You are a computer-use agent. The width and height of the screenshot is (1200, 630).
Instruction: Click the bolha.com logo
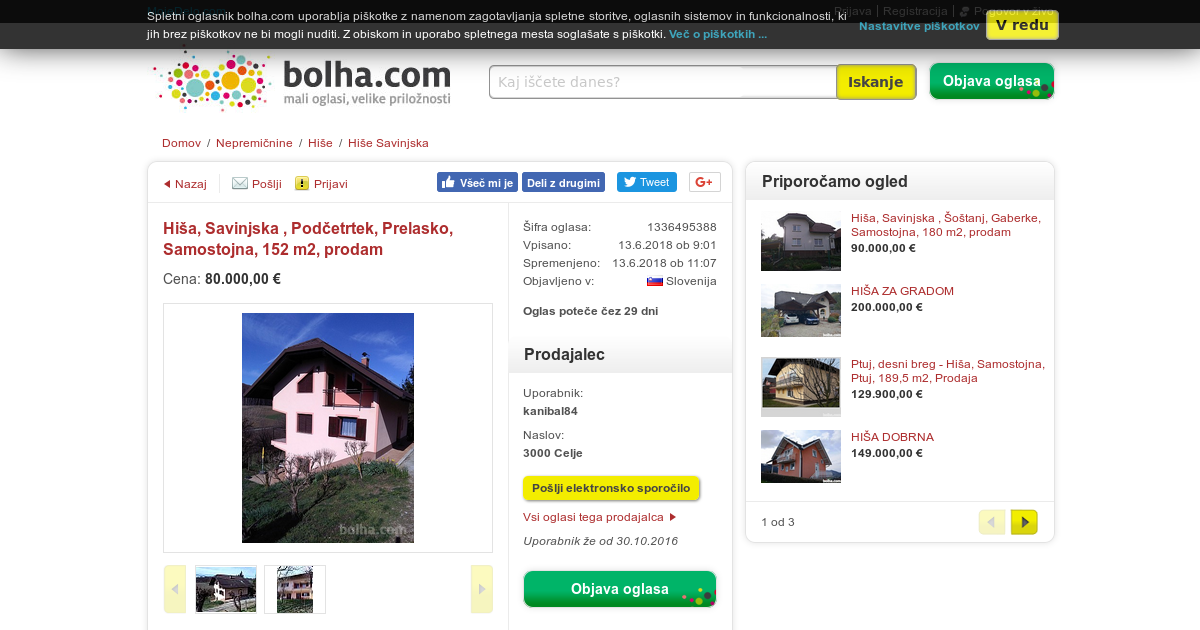303,81
